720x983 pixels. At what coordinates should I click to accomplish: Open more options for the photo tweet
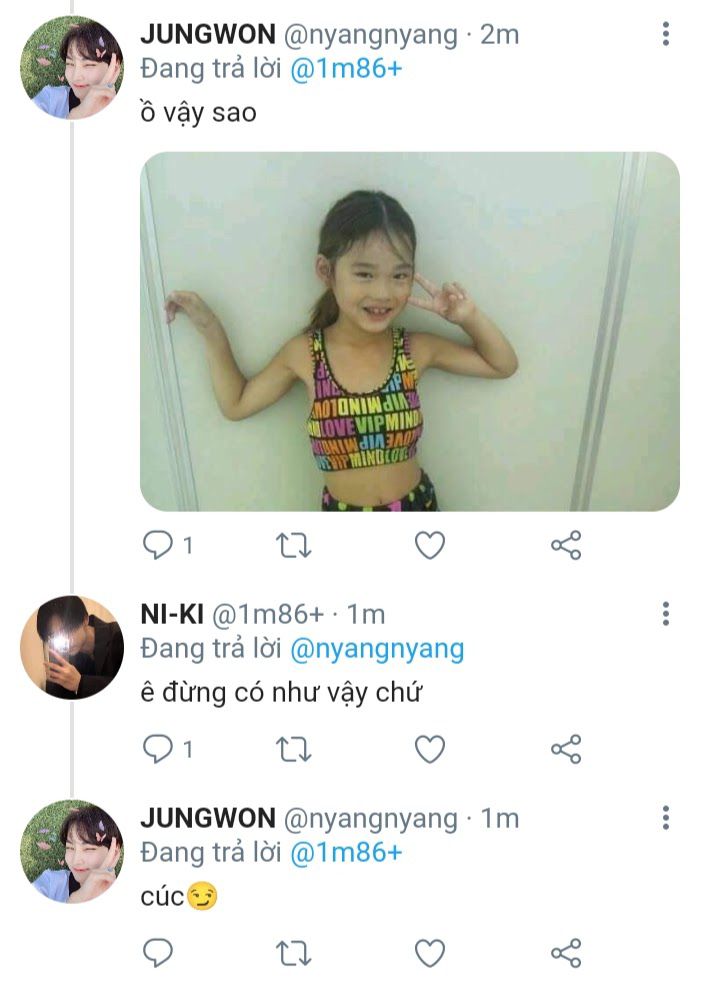coord(666,34)
